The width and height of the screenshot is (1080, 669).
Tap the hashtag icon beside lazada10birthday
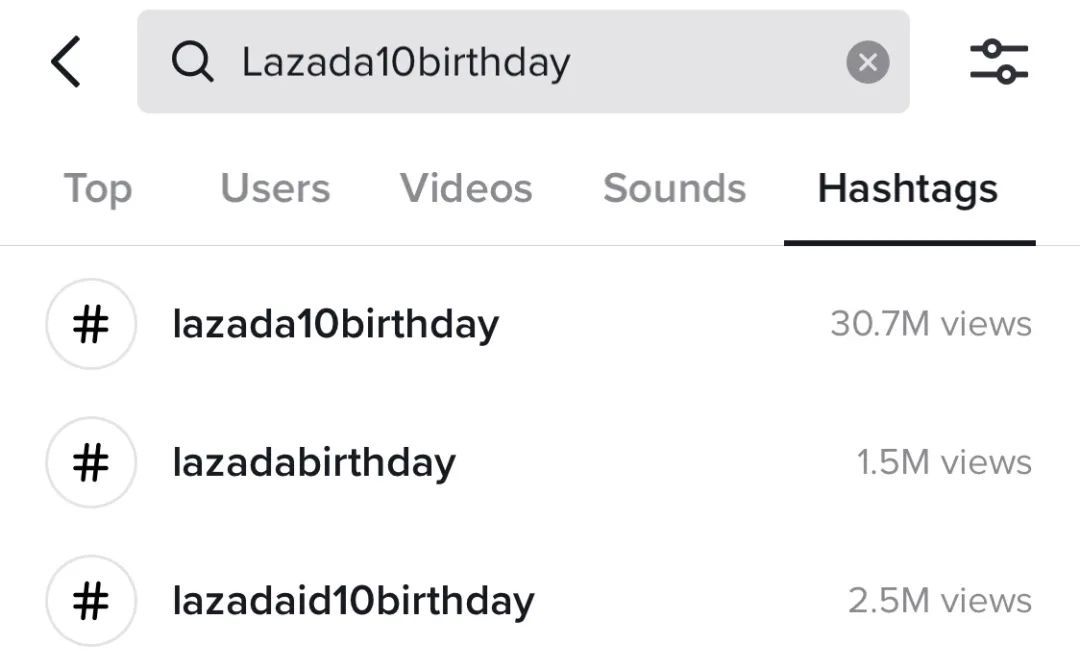pos(91,324)
